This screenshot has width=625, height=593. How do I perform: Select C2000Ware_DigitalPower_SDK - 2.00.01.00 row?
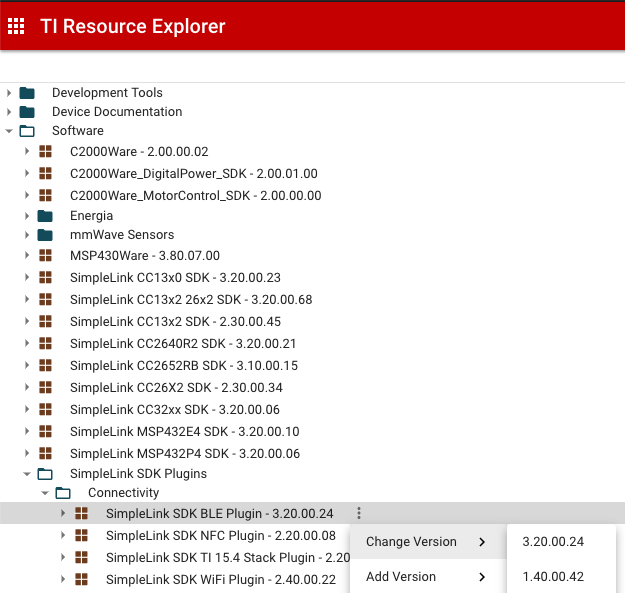coord(194,173)
